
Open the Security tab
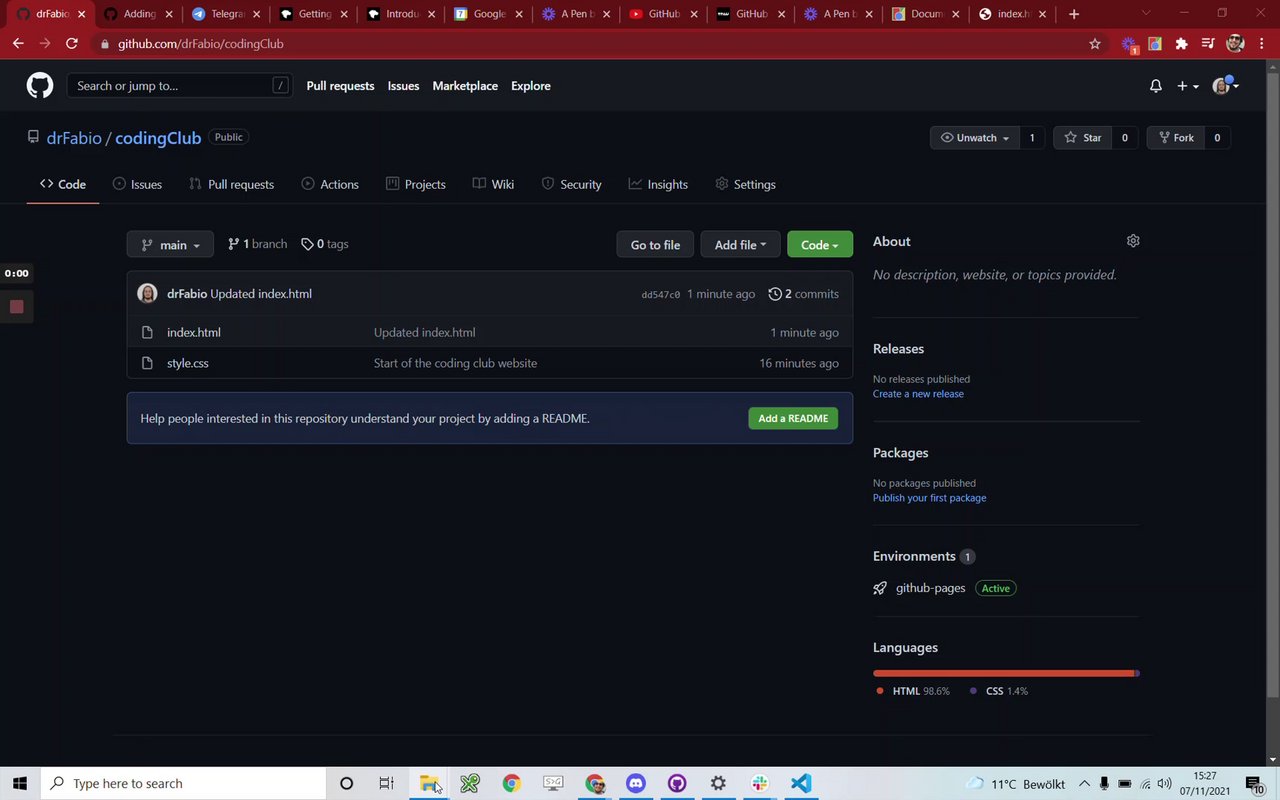point(571,184)
